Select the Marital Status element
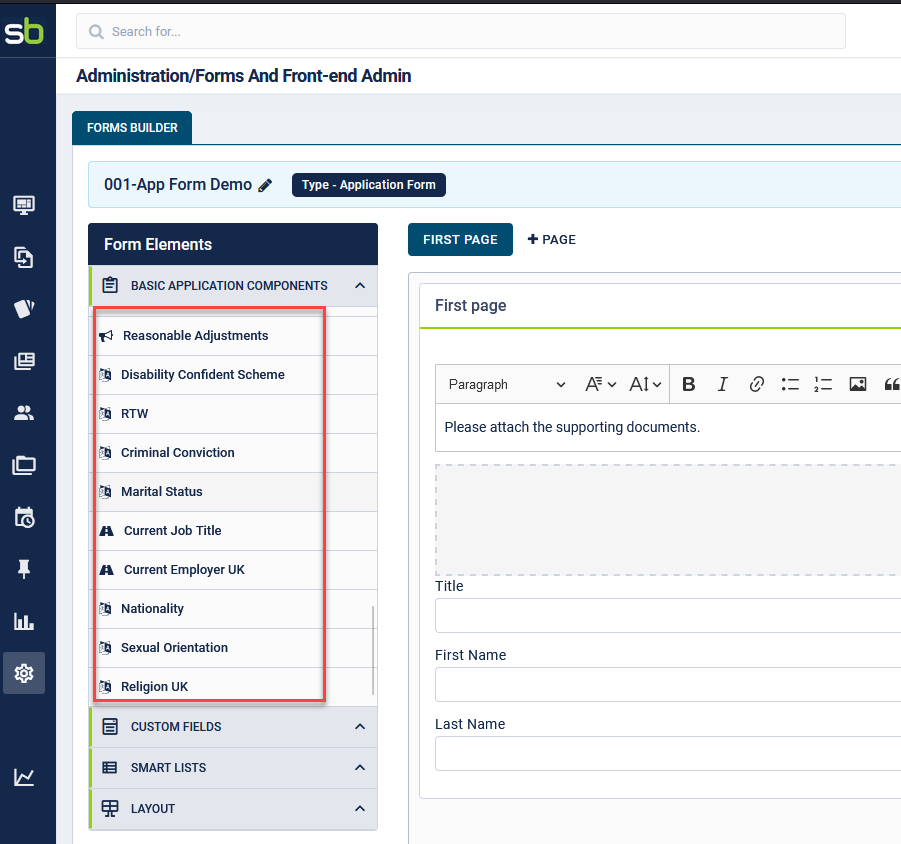The height and width of the screenshot is (844, 901). 233,492
